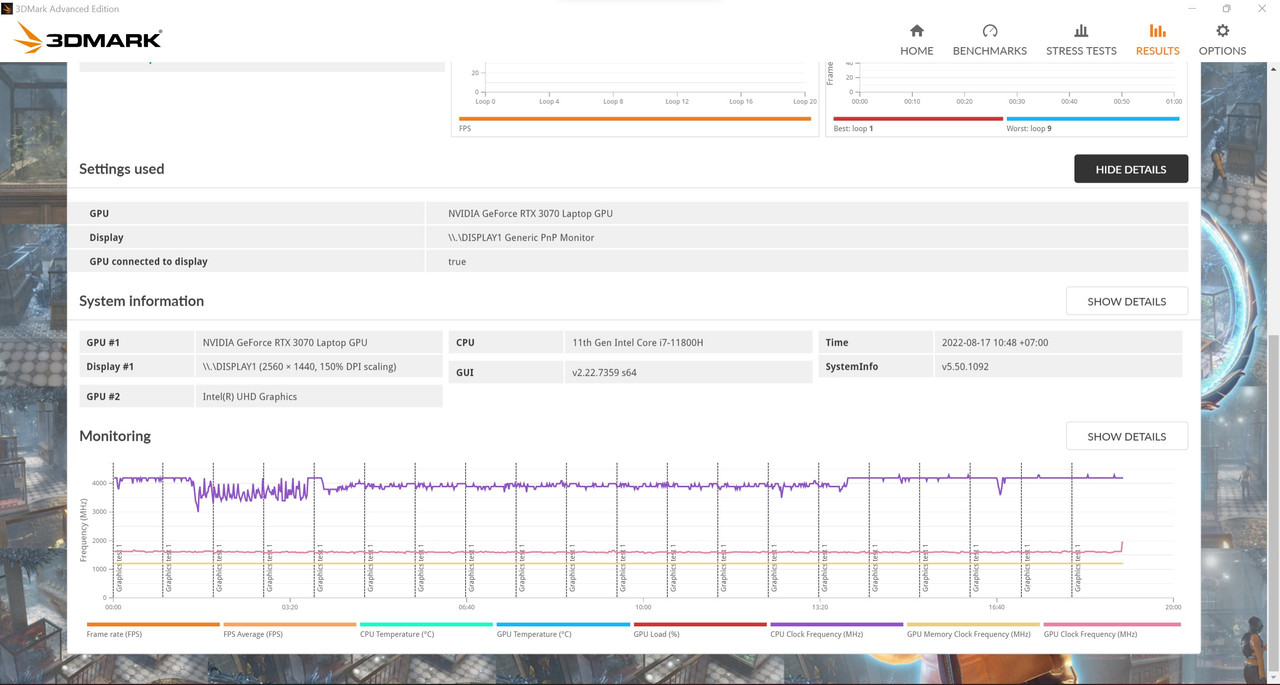
Task: Click the CPU label cell
Action: click(506, 342)
